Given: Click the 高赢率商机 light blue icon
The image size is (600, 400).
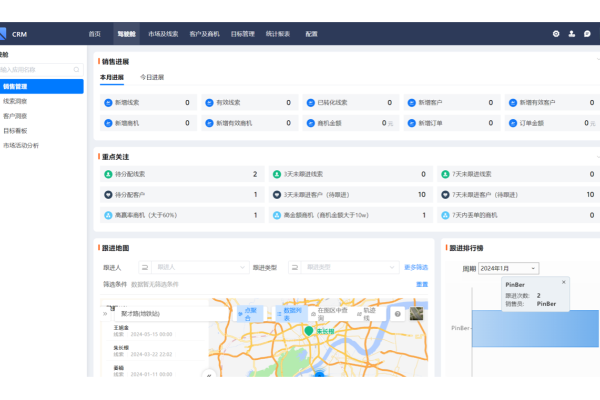Looking at the screenshot, I should pyautogui.click(x=108, y=216).
